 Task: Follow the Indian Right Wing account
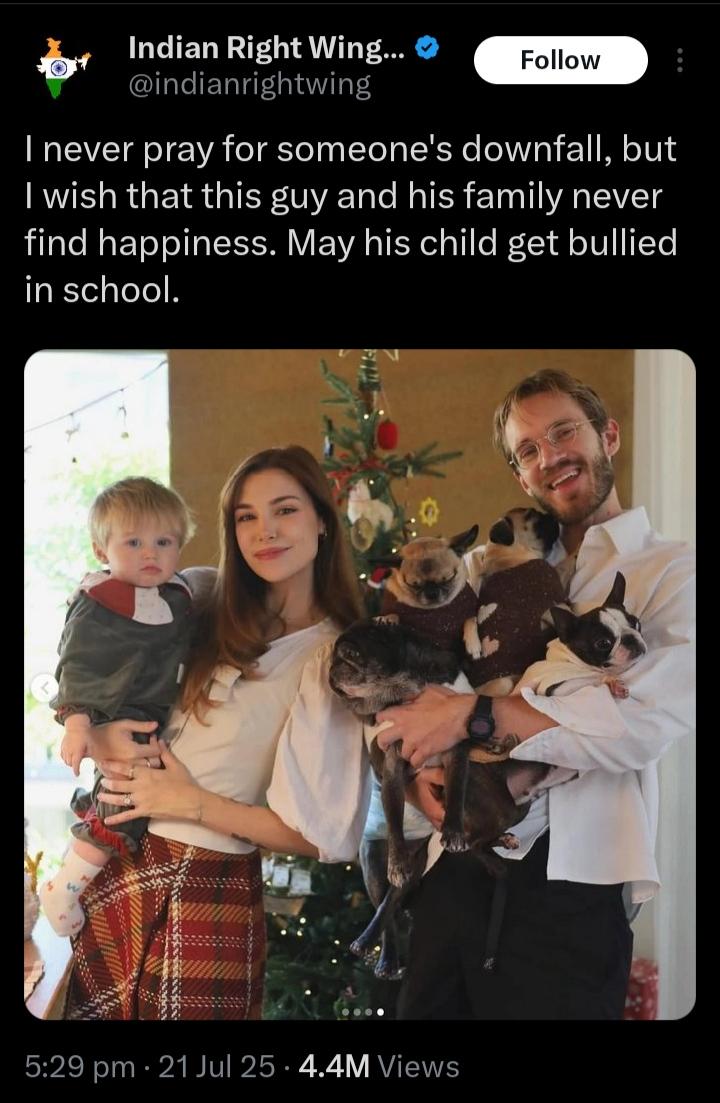(x=560, y=60)
